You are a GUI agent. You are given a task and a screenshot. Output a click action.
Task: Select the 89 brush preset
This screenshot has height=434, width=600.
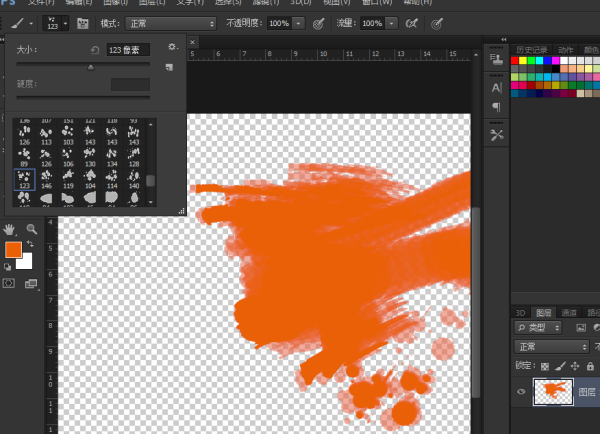tap(24, 158)
